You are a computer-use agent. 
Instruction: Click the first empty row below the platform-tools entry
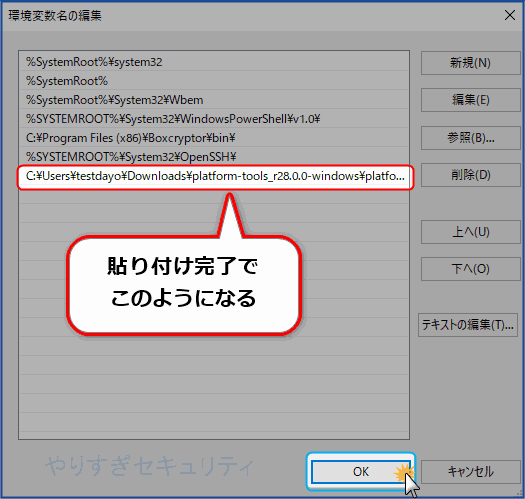pyautogui.click(x=214, y=195)
